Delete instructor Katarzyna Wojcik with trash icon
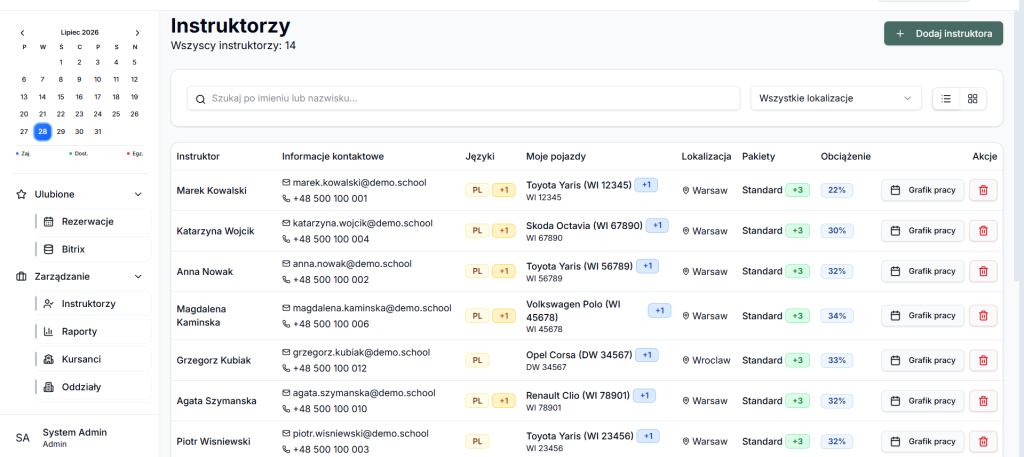 (x=983, y=230)
